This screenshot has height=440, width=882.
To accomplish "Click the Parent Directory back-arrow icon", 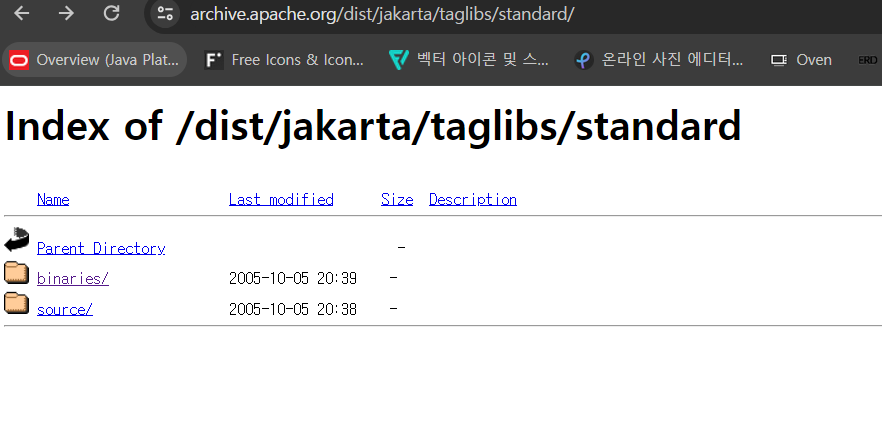I will pos(16,240).
